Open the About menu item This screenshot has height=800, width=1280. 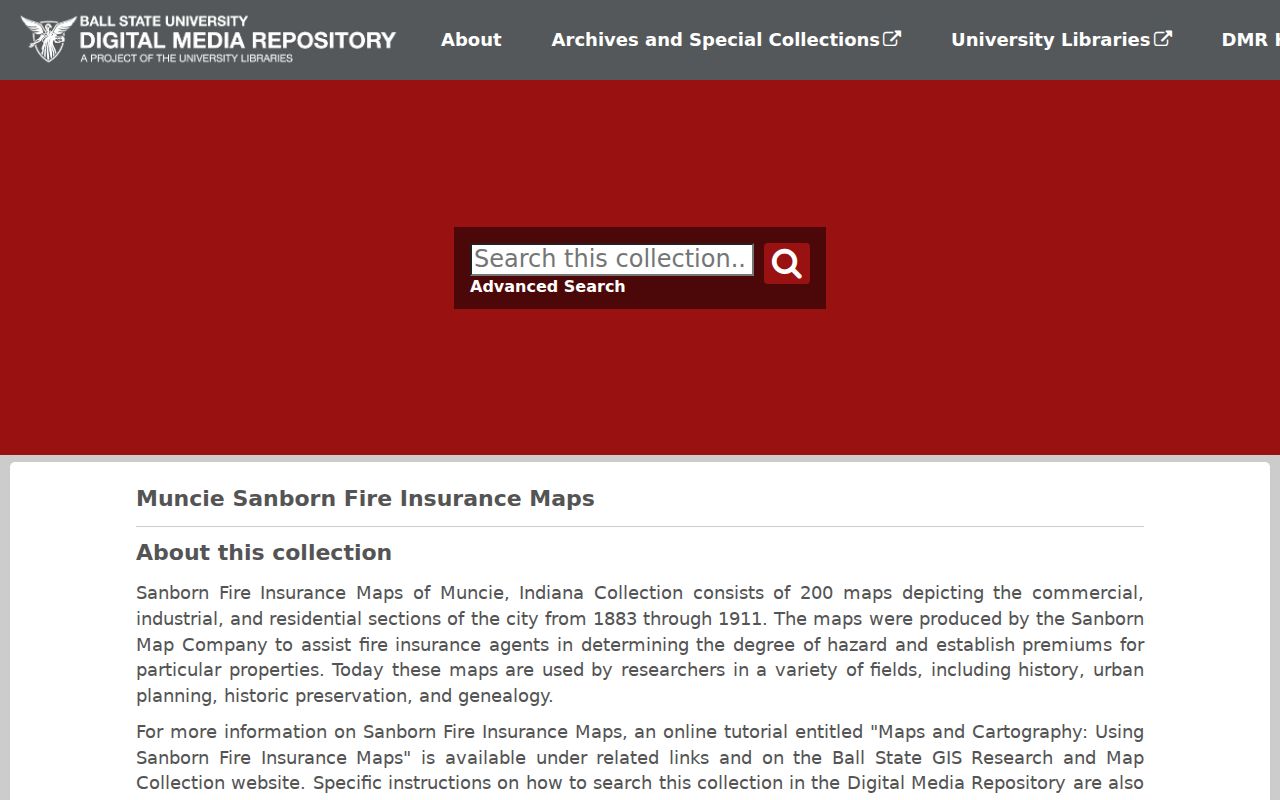tap(471, 40)
